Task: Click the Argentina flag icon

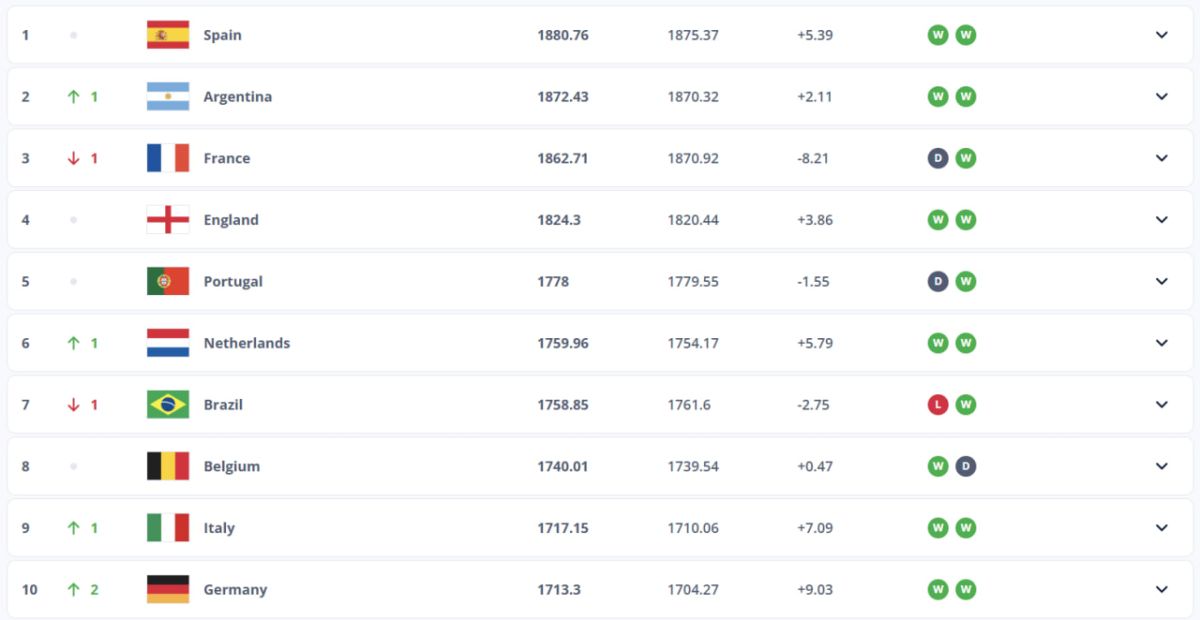Action: tap(167, 97)
